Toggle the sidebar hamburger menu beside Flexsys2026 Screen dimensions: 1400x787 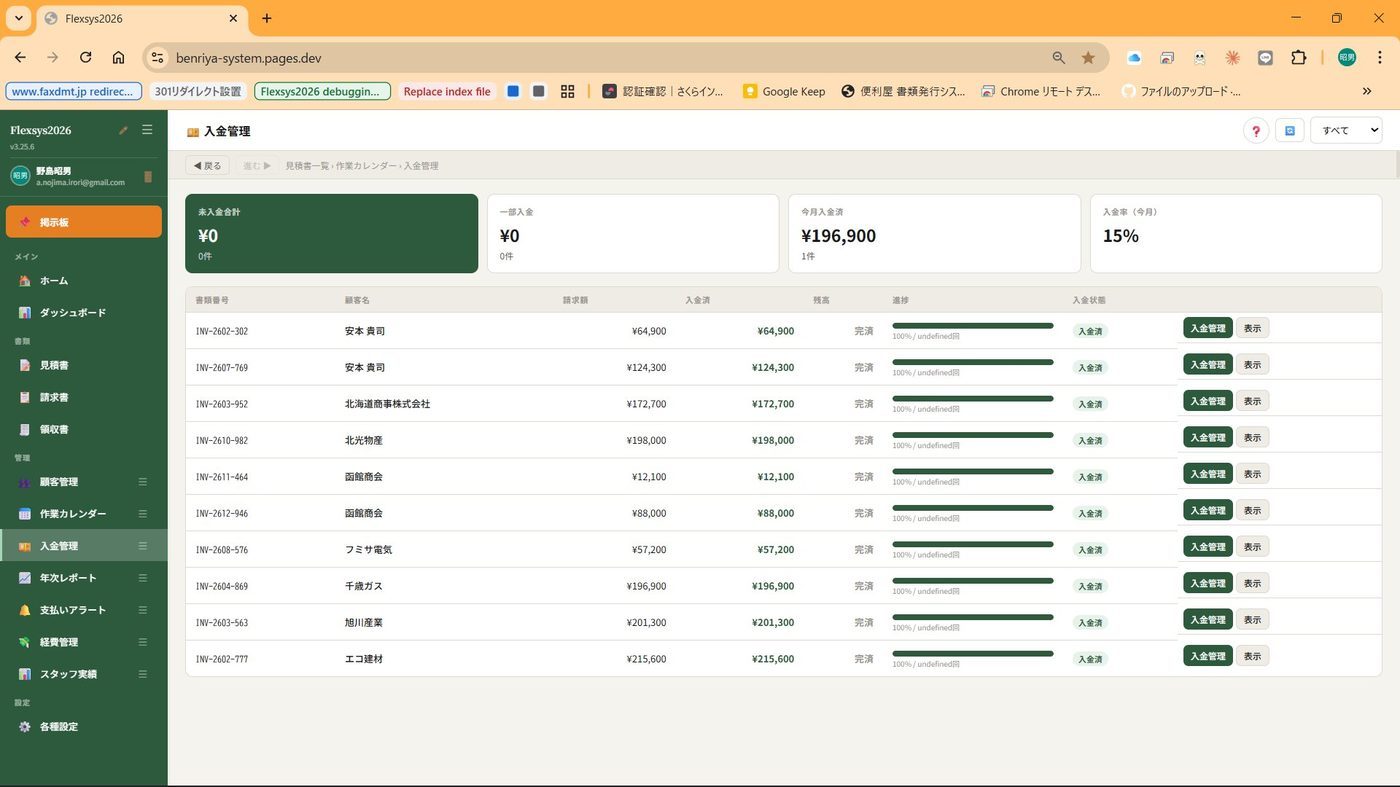(147, 130)
